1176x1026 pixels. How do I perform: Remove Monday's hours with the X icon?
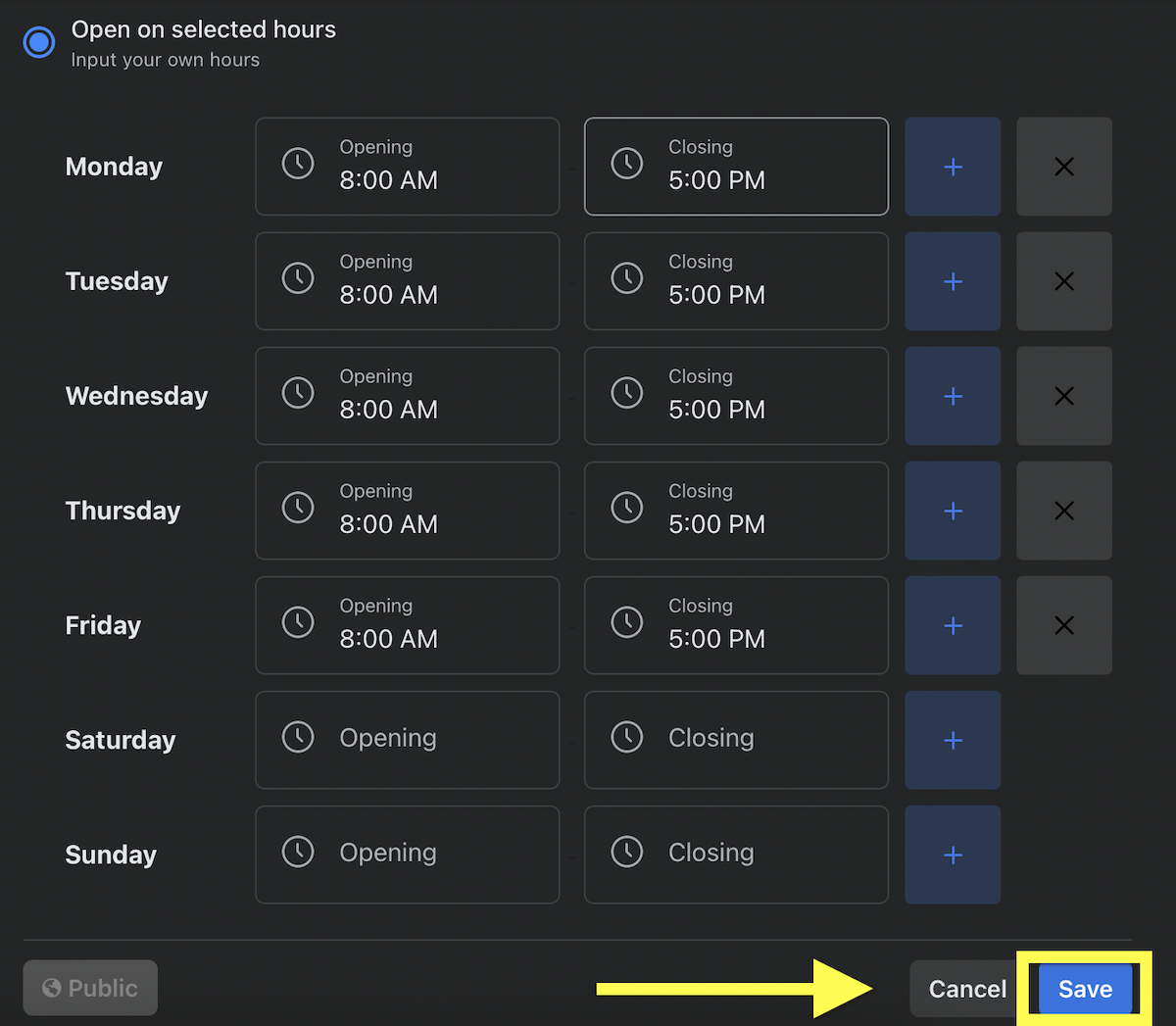pos(1063,167)
